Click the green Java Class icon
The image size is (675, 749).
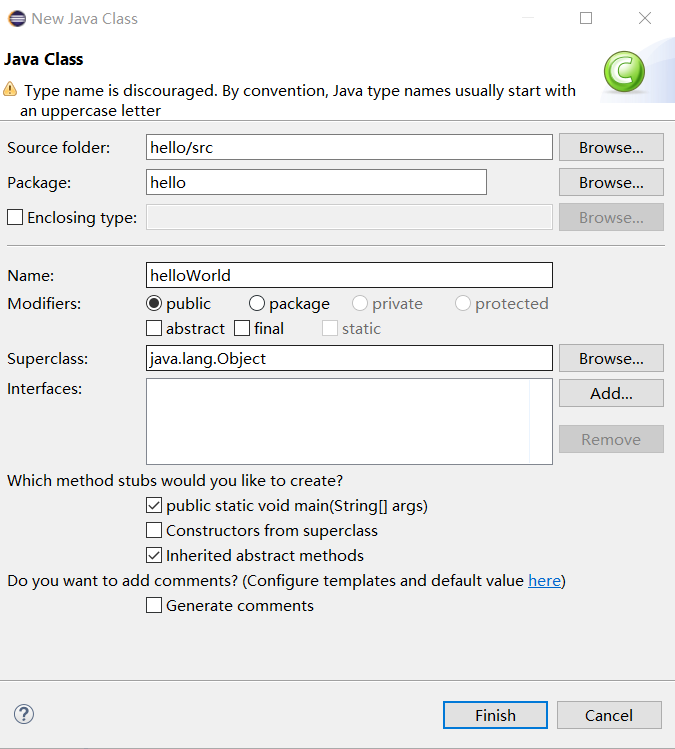click(624, 71)
